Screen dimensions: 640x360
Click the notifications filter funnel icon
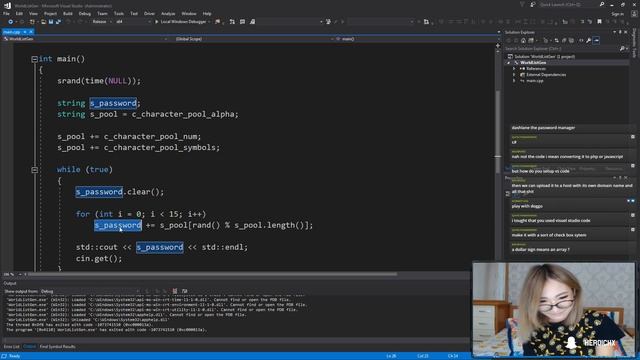click(522, 4)
